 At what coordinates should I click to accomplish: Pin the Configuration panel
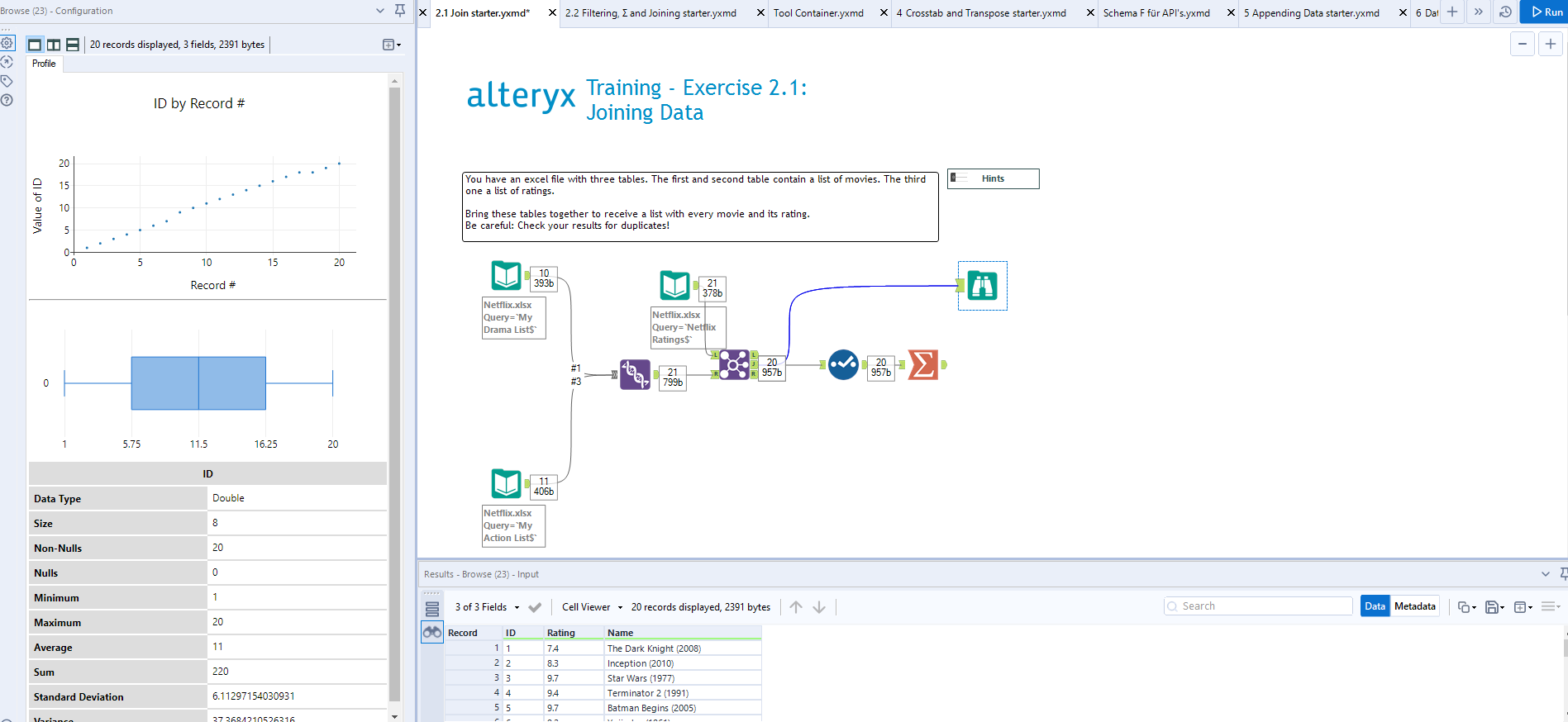click(x=400, y=11)
